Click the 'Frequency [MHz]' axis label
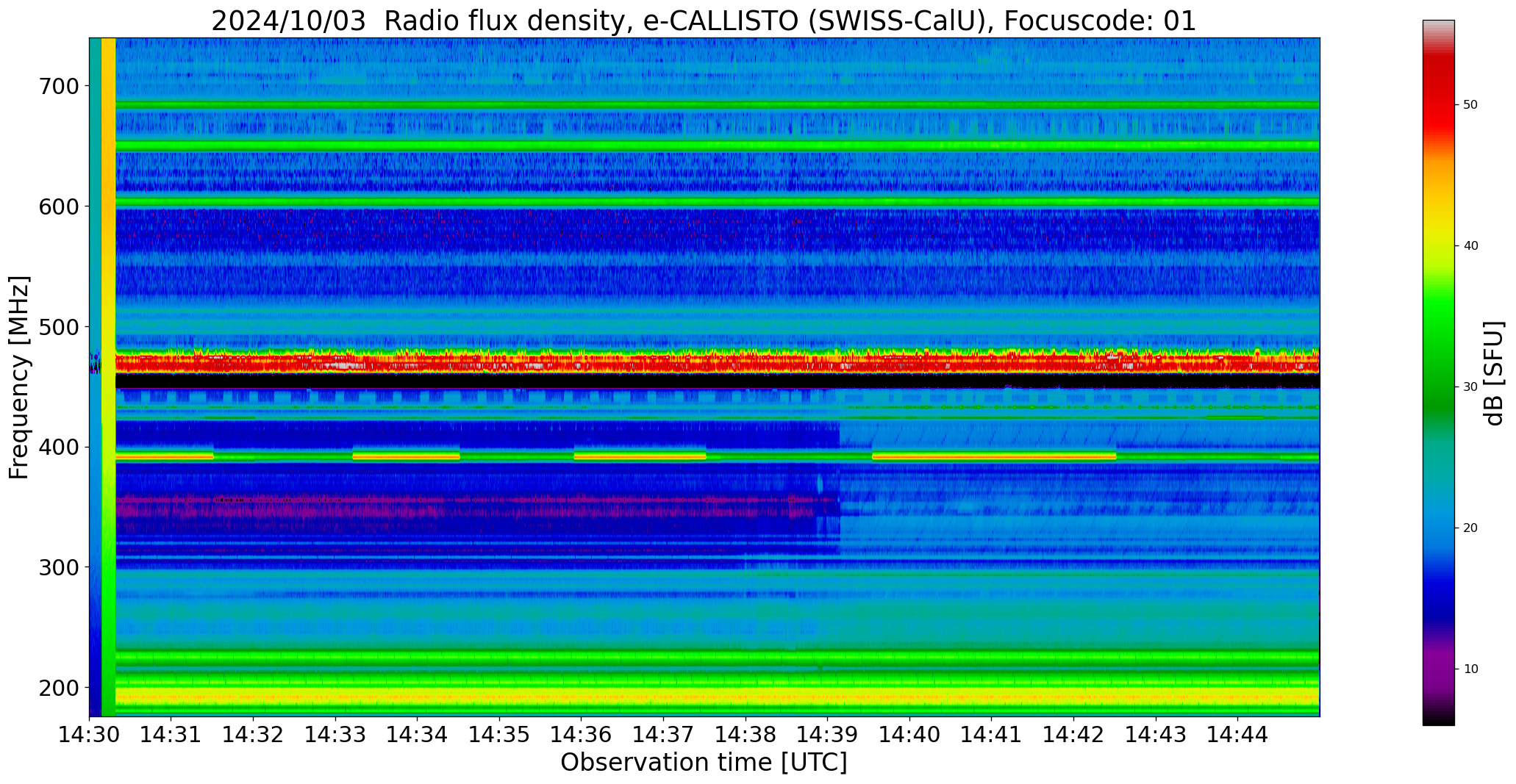The height and width of the screenshot is (784, 1516). click(20, 377)
